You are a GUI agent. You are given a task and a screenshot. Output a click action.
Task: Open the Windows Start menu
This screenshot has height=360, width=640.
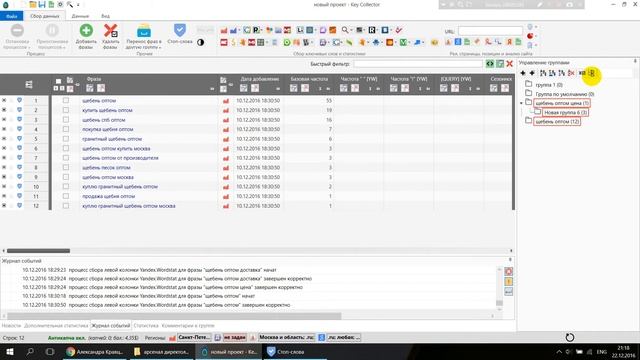[x=10, y=351]
